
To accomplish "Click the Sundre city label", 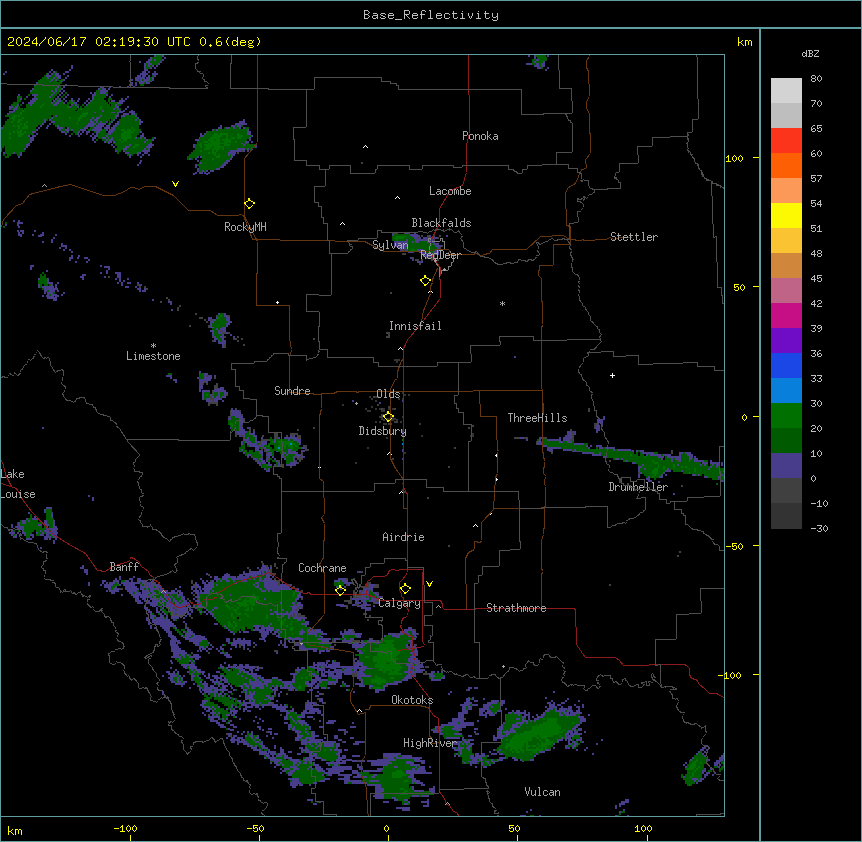I will (x=292, y=391).
